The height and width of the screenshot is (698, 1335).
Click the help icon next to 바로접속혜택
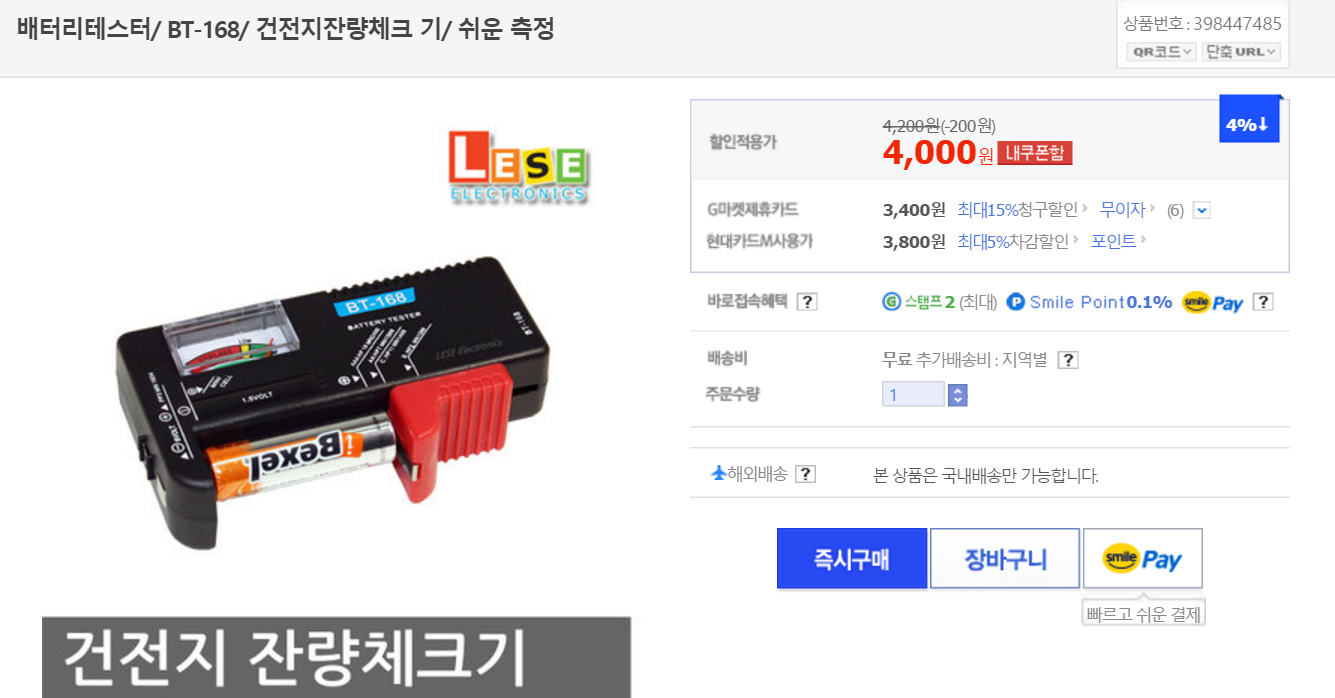point(807,302)
